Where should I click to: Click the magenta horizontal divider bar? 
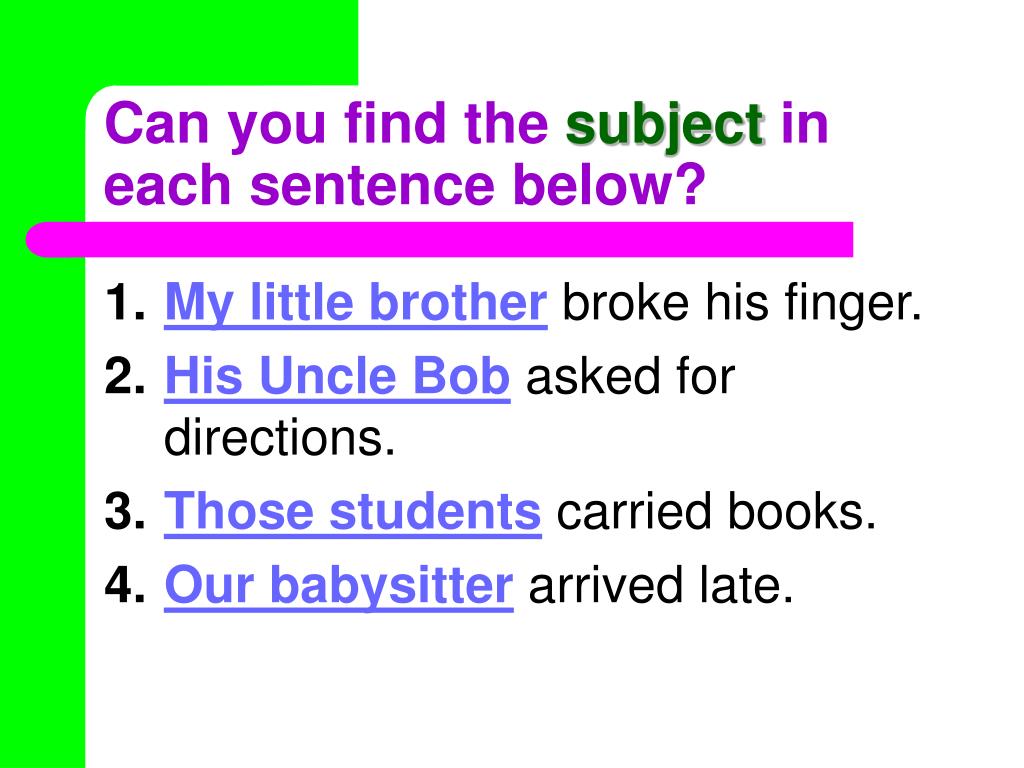[x=440, y=239]
